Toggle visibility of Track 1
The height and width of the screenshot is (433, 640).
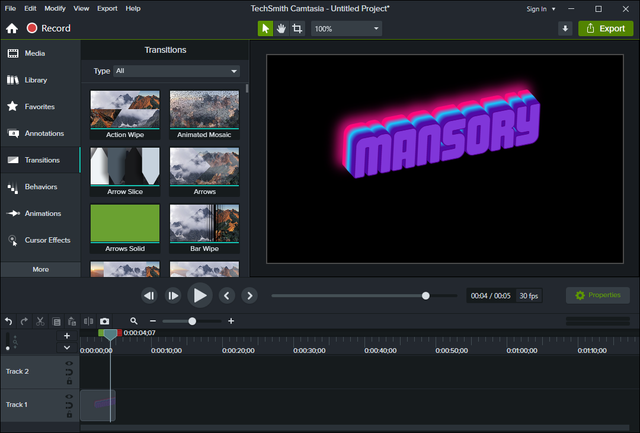68,398
